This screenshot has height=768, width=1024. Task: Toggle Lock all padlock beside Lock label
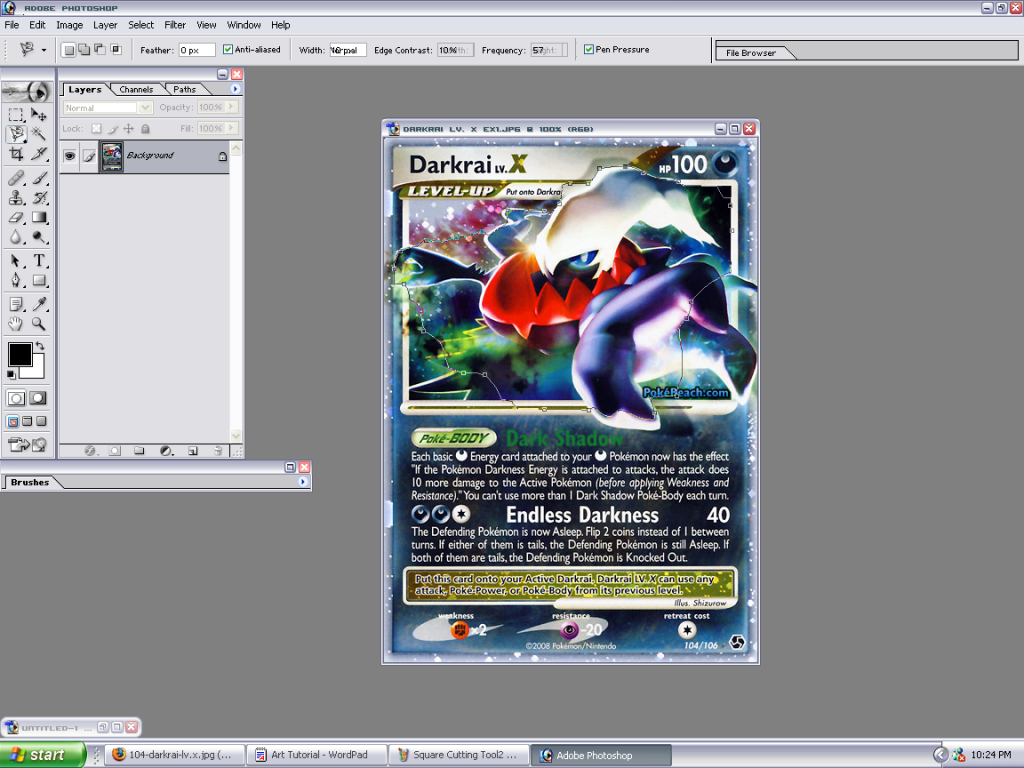click(145, 129)
